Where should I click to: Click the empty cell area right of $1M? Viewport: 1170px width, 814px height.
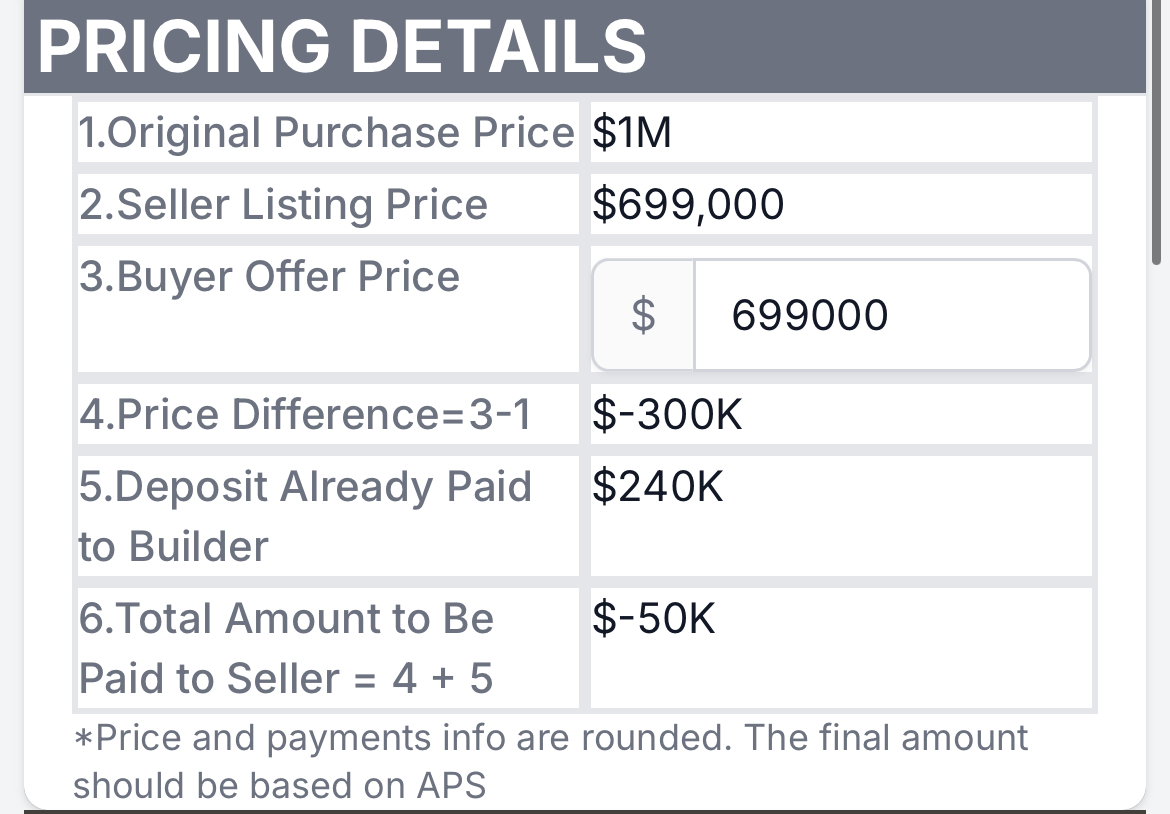coord(882,132)
